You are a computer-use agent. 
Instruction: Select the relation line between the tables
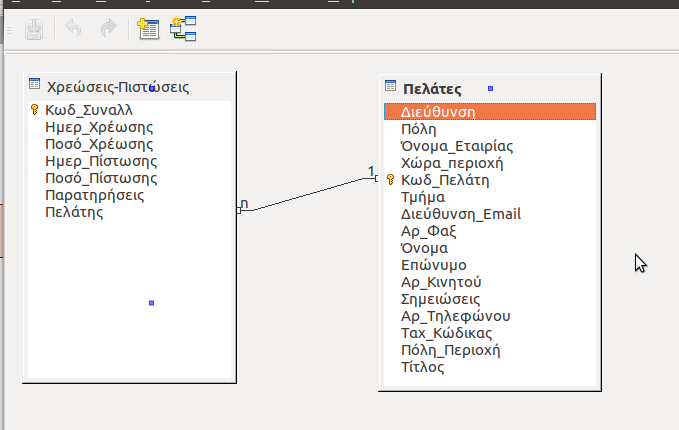310,194
